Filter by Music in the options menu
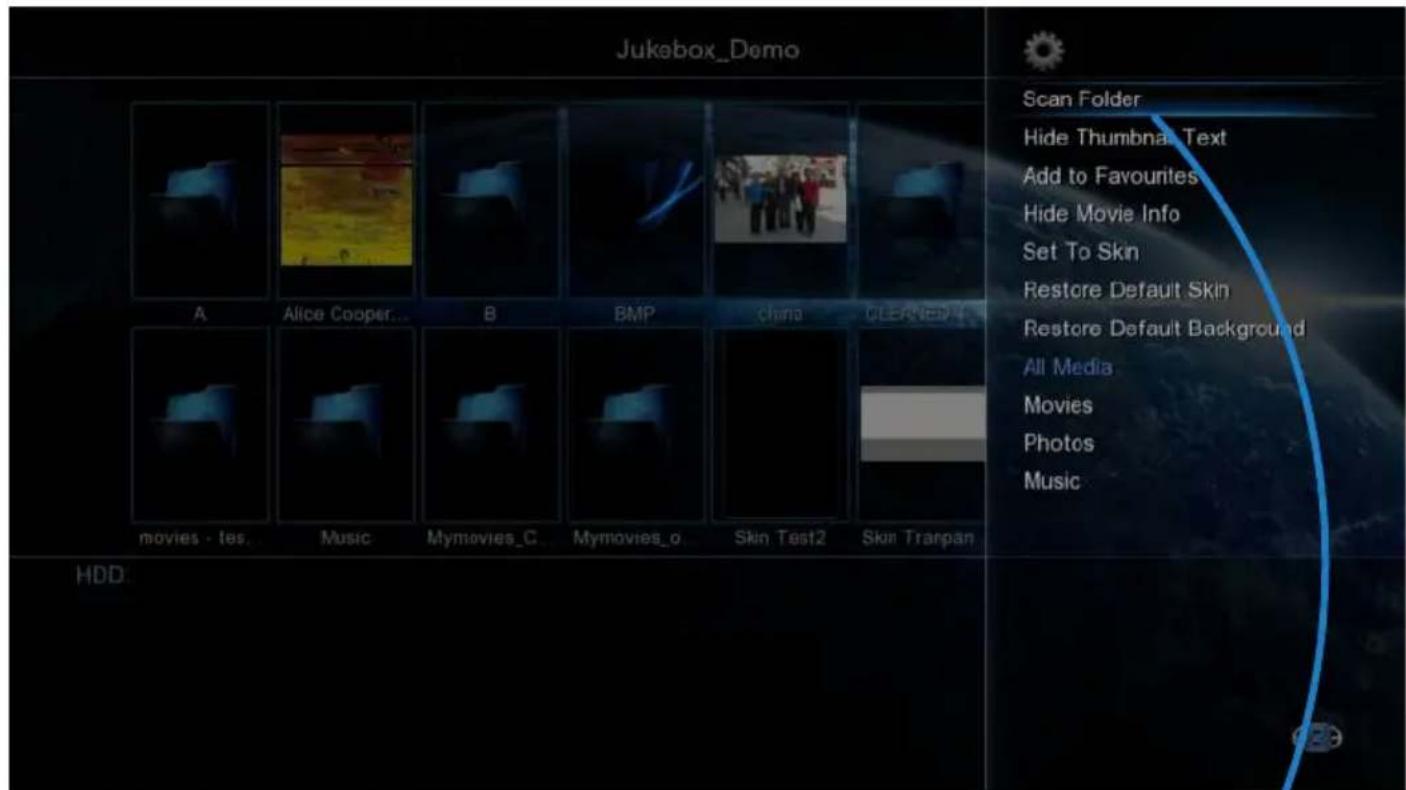The height and width of the screenshot is (790, 1406). [x=1051, y=481]
